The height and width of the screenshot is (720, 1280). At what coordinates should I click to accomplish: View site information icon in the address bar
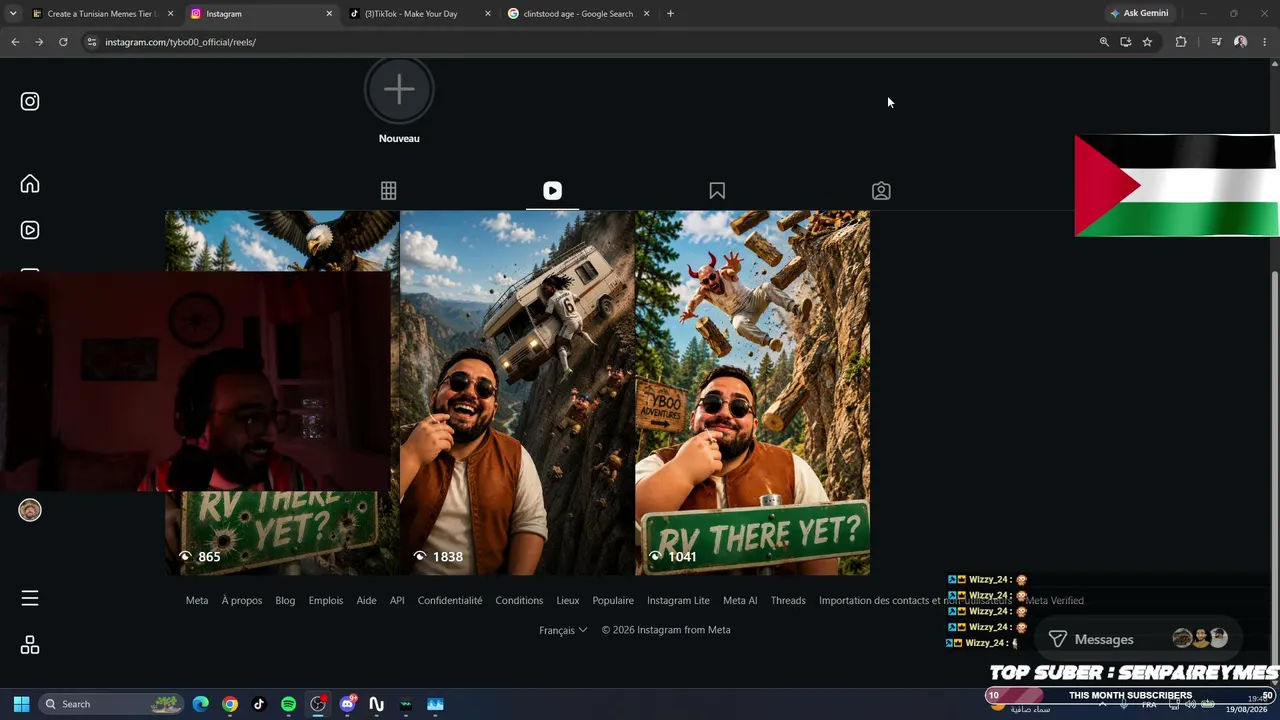point(91,42)
